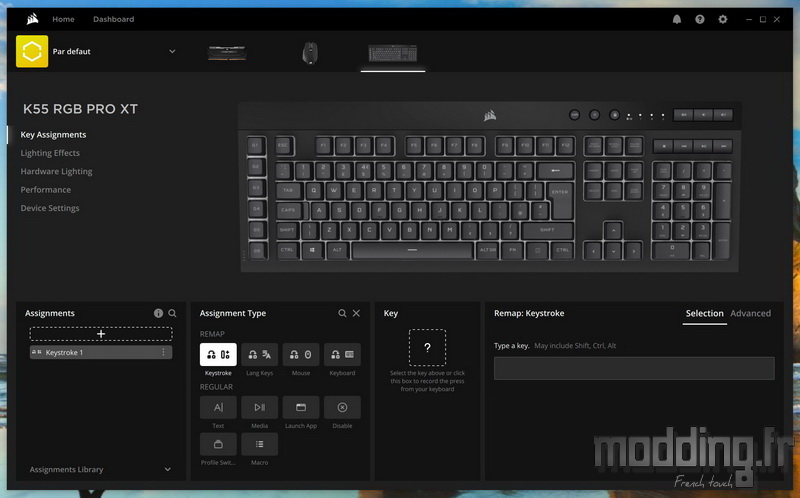Open Performance section
The image size is (800, 498).
45,190
